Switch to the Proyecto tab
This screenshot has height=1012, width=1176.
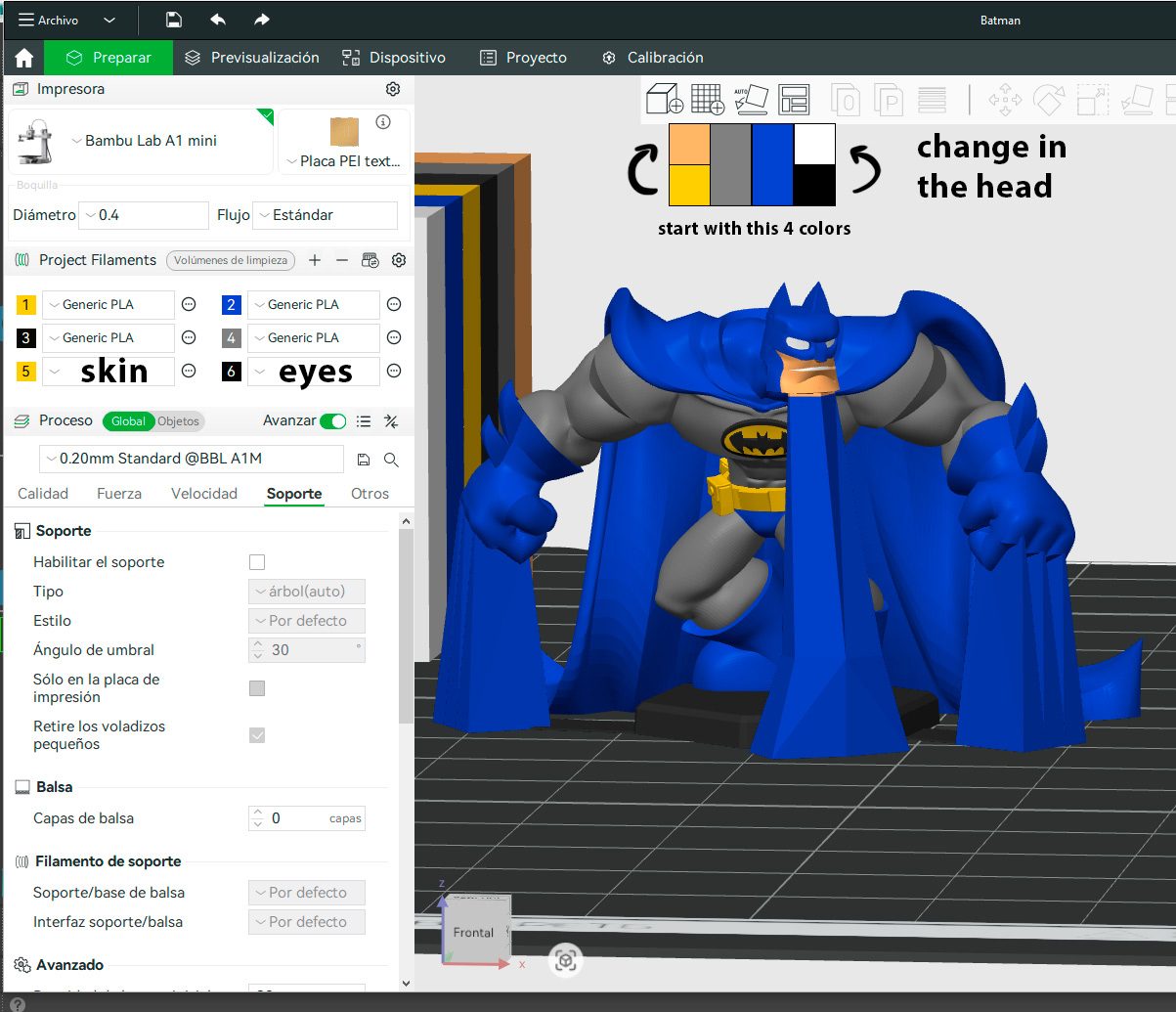click(x=523, y=58)
